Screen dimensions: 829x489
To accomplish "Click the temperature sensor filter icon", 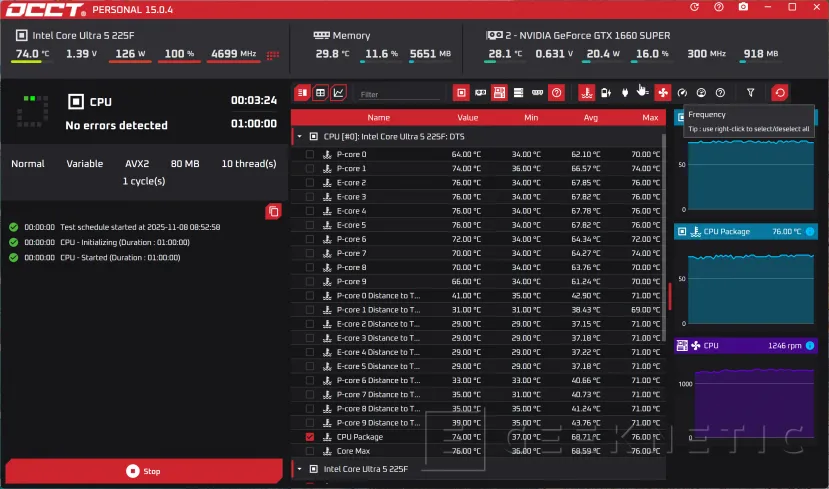I will [587, 93].
